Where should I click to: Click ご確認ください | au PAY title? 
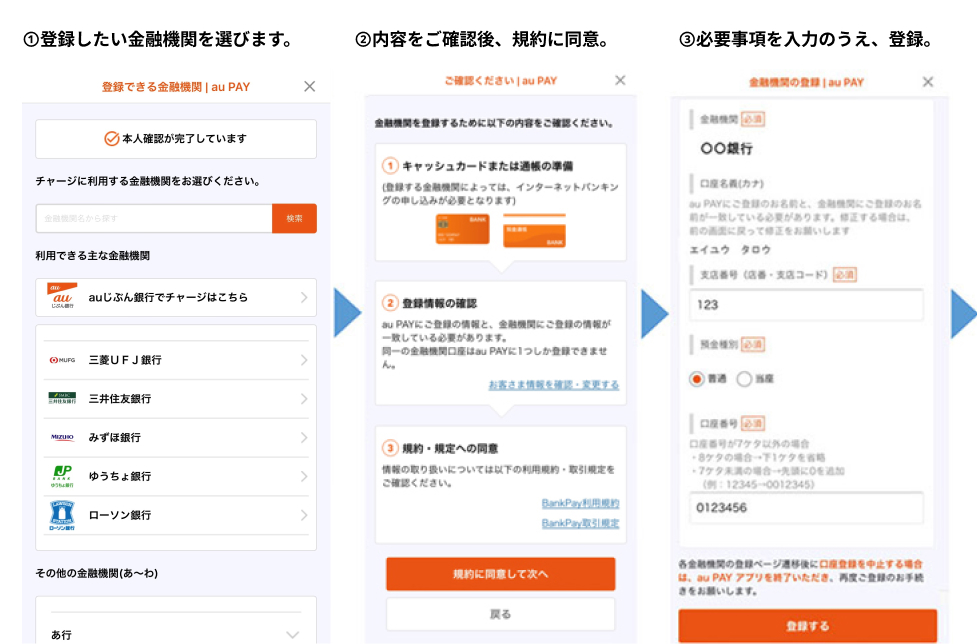click(x=500, y=80)
